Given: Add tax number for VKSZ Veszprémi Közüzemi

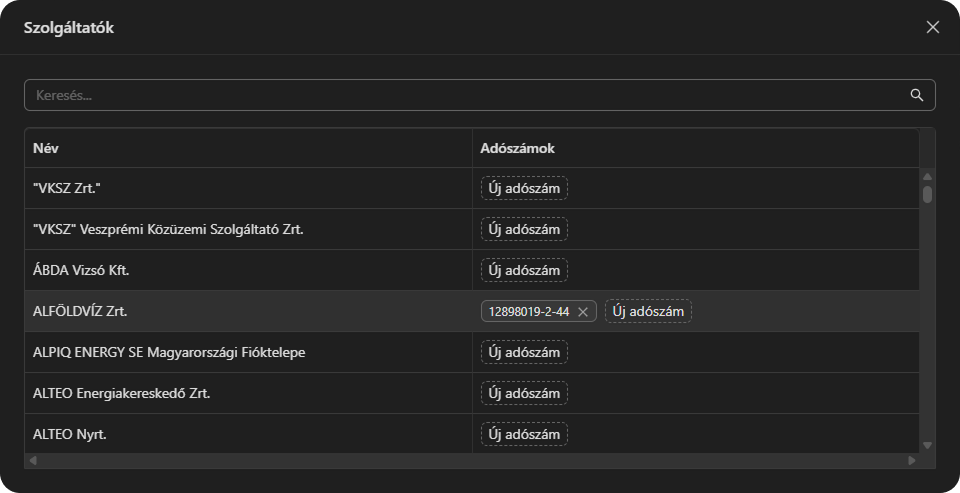Looking at the screenshot, I should point(524,229).
